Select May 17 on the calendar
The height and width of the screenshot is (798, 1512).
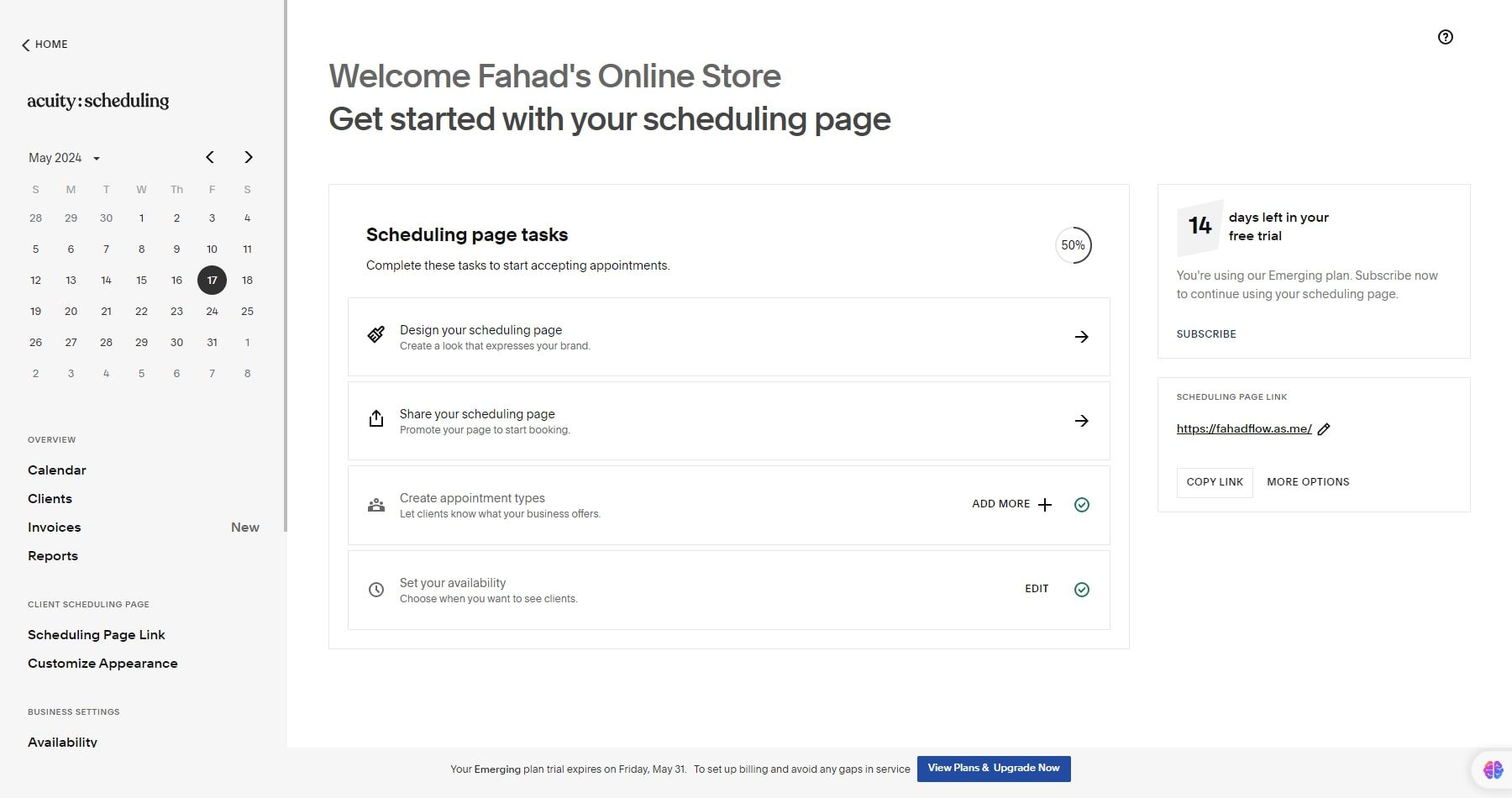[x=212, y=281]
